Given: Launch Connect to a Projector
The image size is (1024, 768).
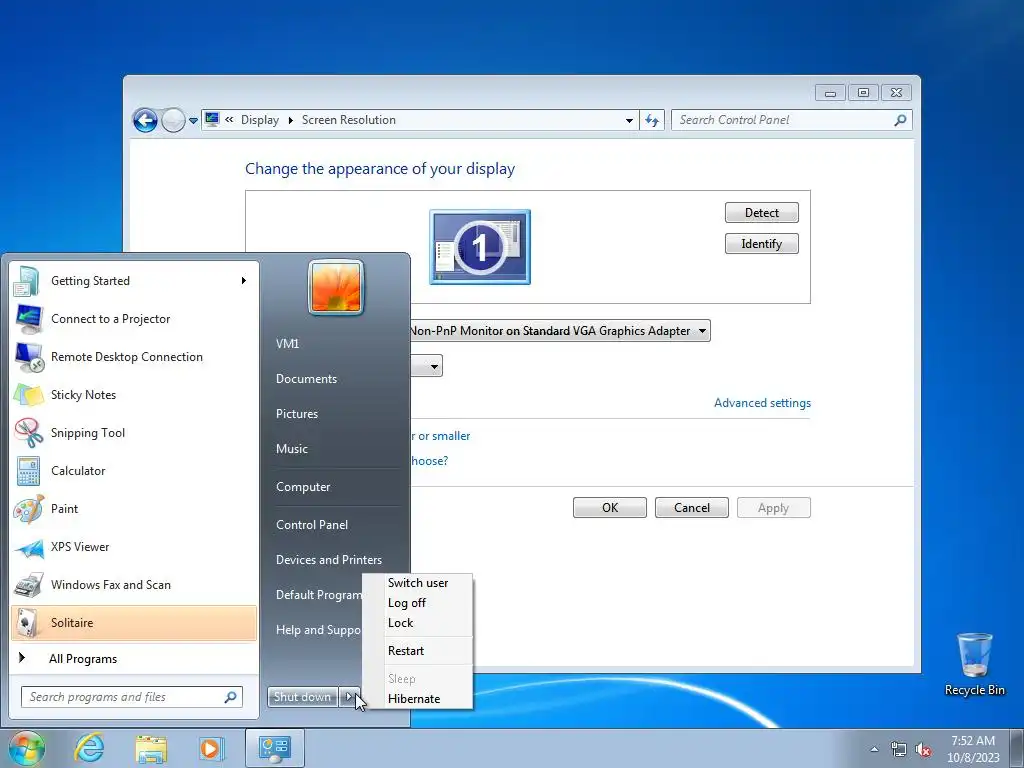Looking at the screenshot, I should [133, 319].
